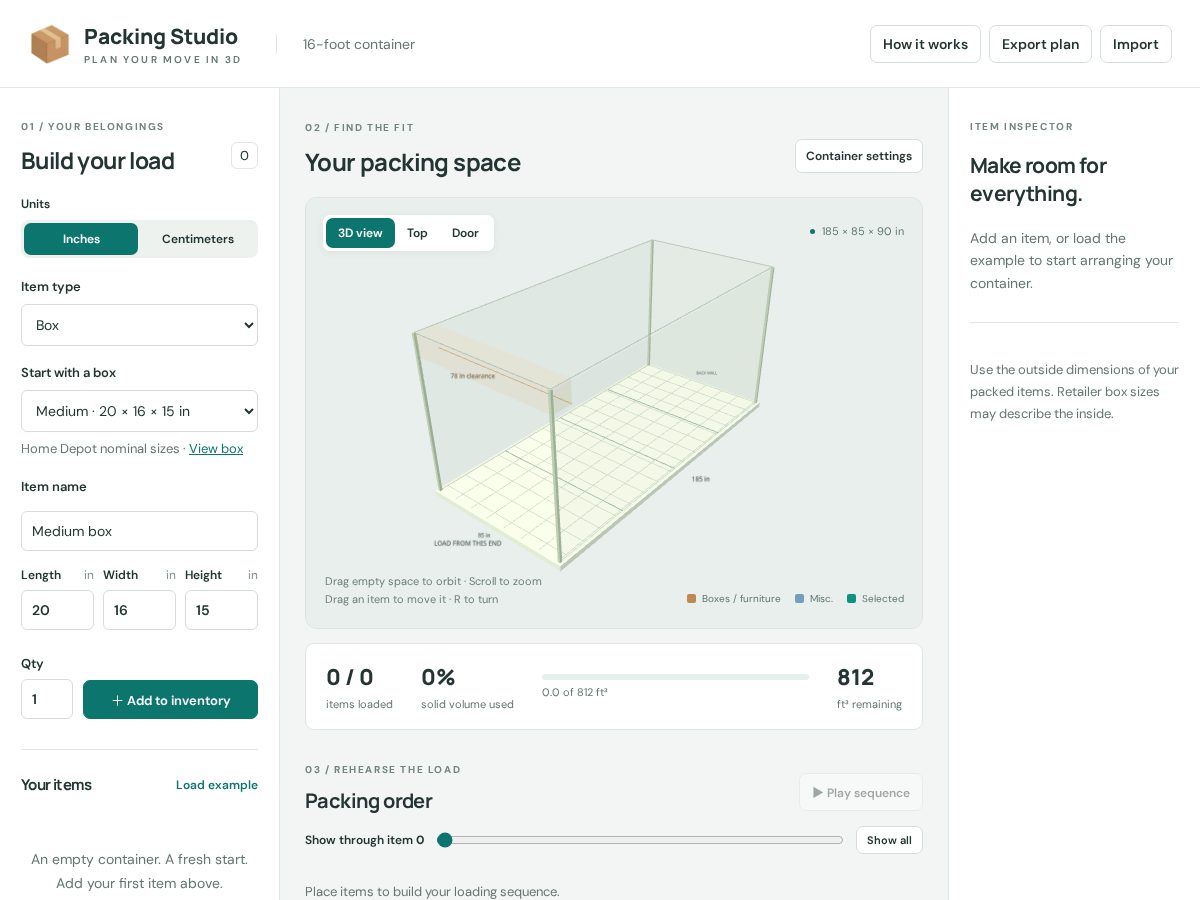The image size is (1200, 900).
Task: Click the Packing Studio box logo
Action: coord(50,44)
